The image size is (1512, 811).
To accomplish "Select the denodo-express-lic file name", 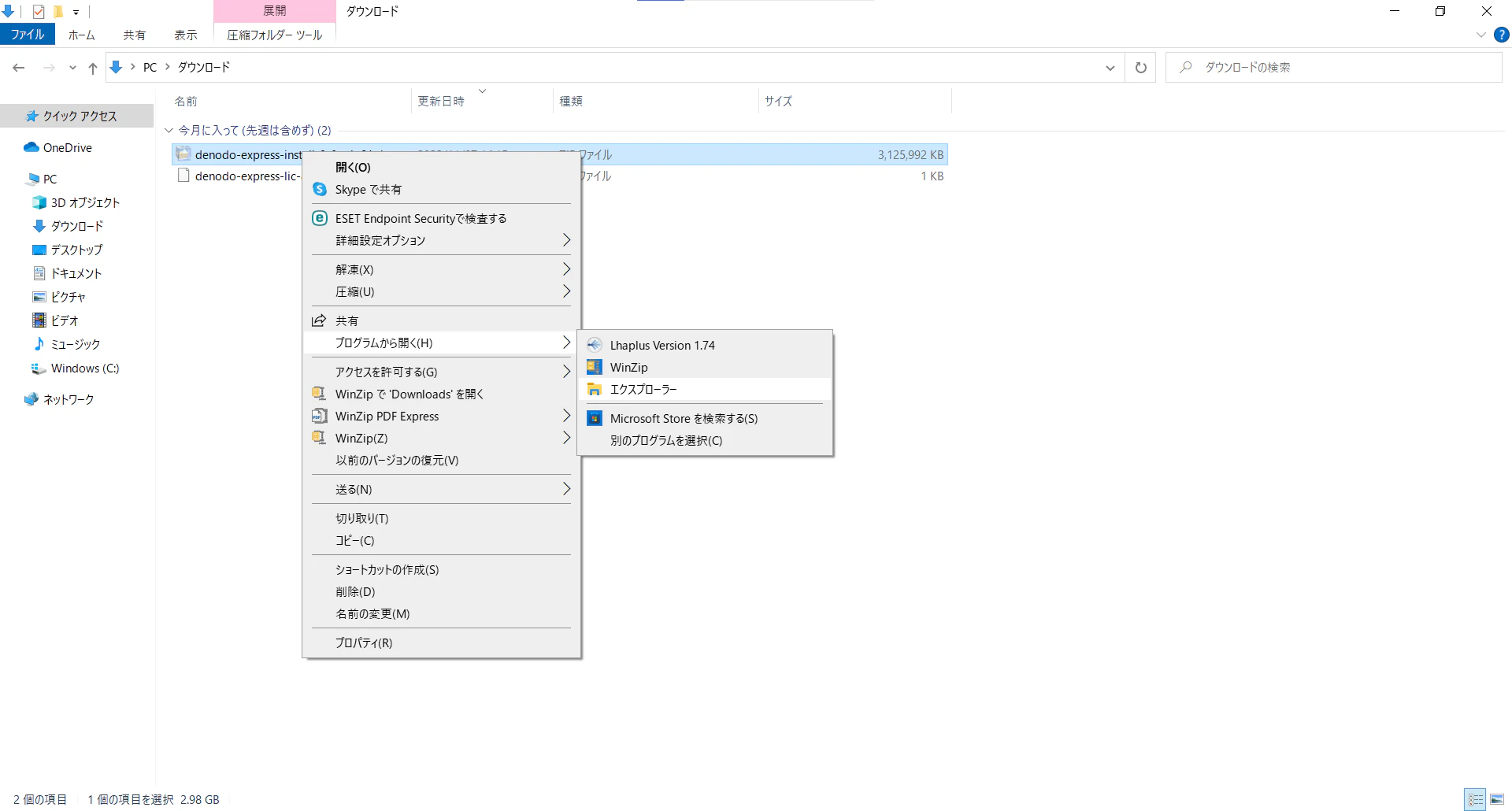I will (x=247, y=176).
